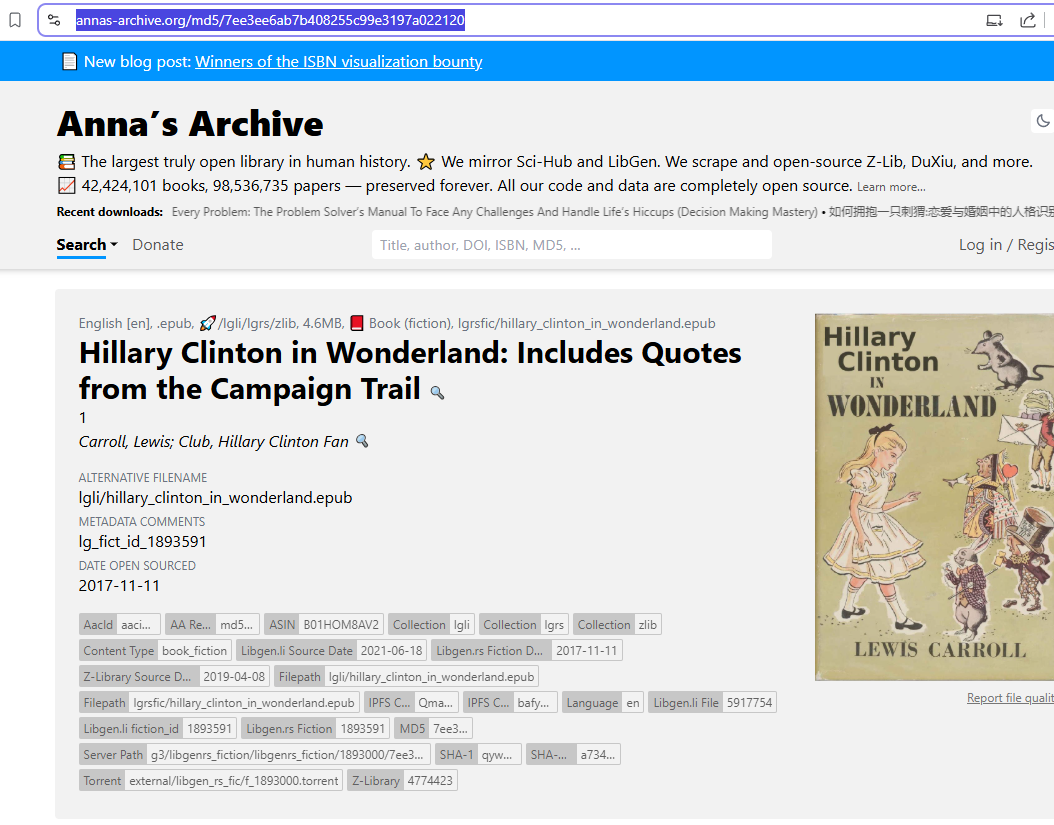Click the SHA-1 qyw... tag
Viewport: 1054px width, 825px height.
point(478,755)
